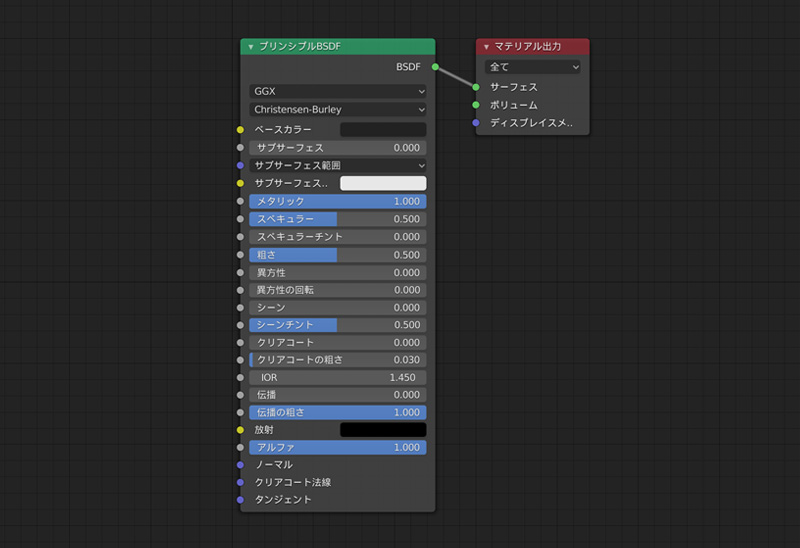The height and width of the screenshot is (548, 800).
Task: Click the IOR value field
Action: (338, 378)
